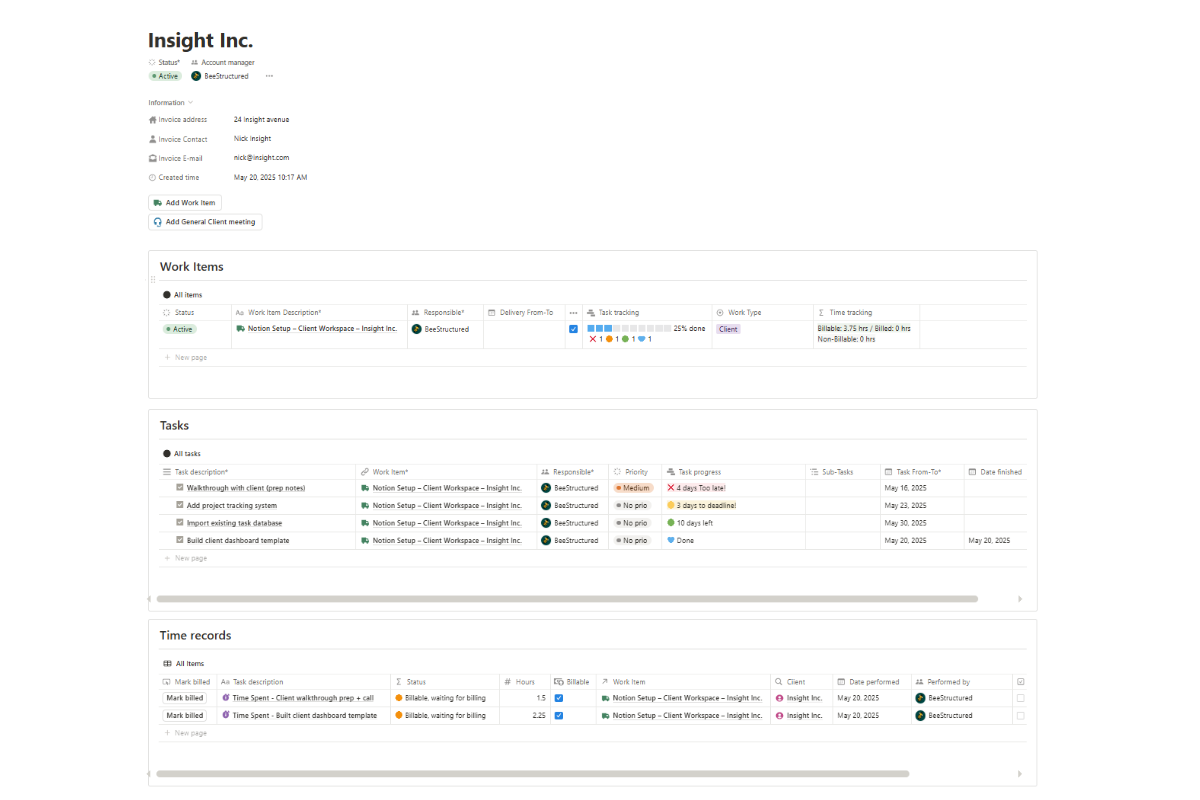Click the Work Item Description column header
1200x800 pixels.
tap(319, 313)
